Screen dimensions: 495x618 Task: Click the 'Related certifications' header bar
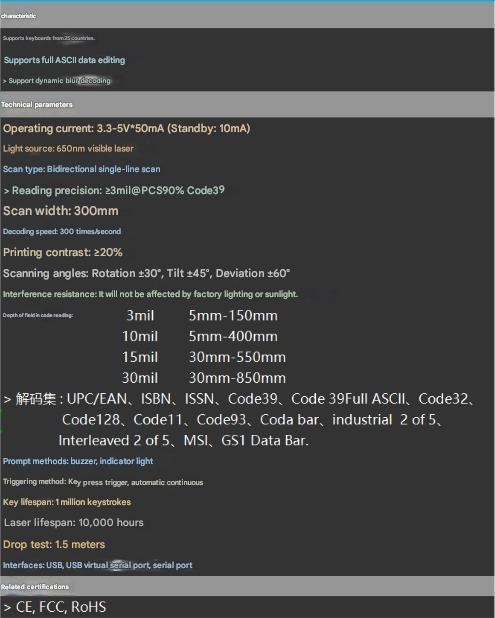click(x=247, y=586)
